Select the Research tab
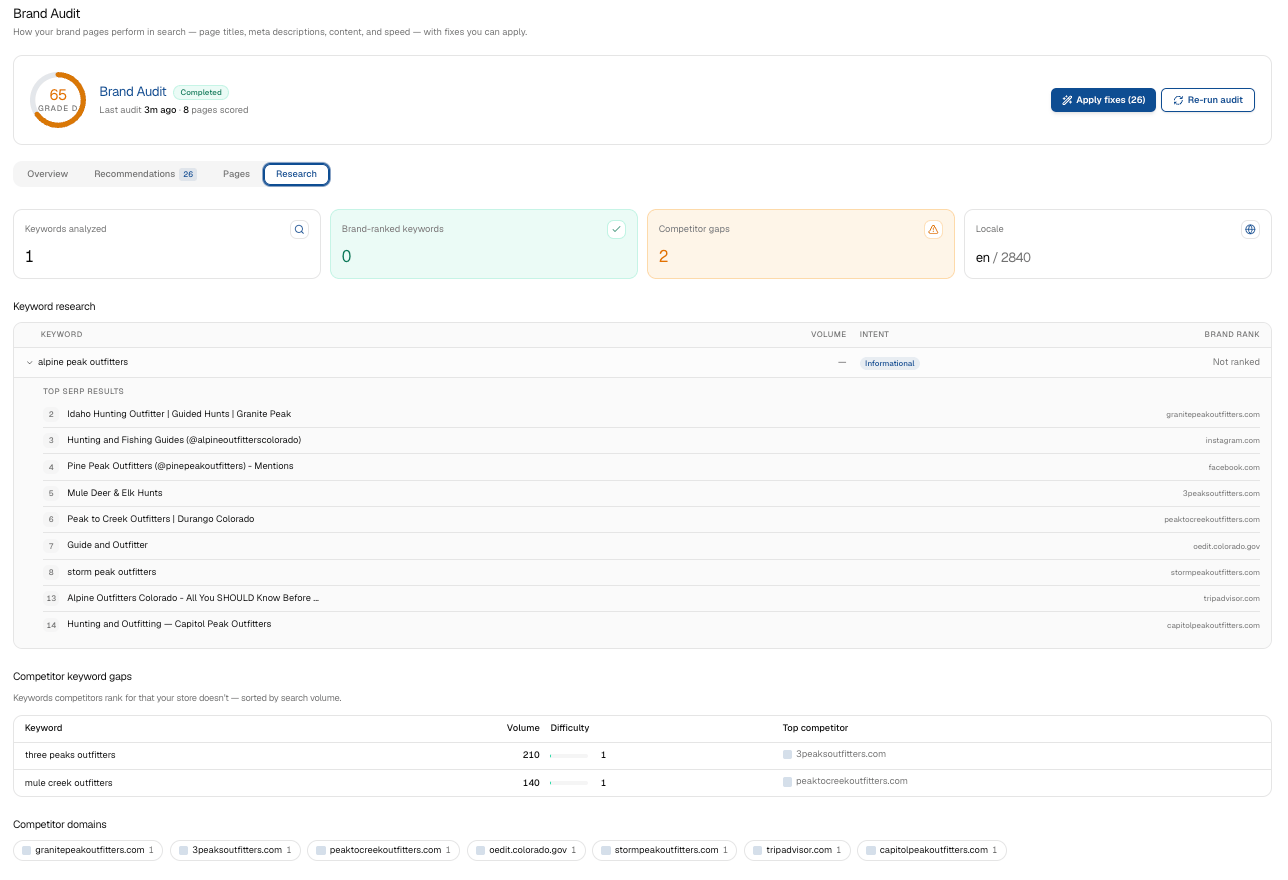The image size is (1288, 880). (296, 174)
